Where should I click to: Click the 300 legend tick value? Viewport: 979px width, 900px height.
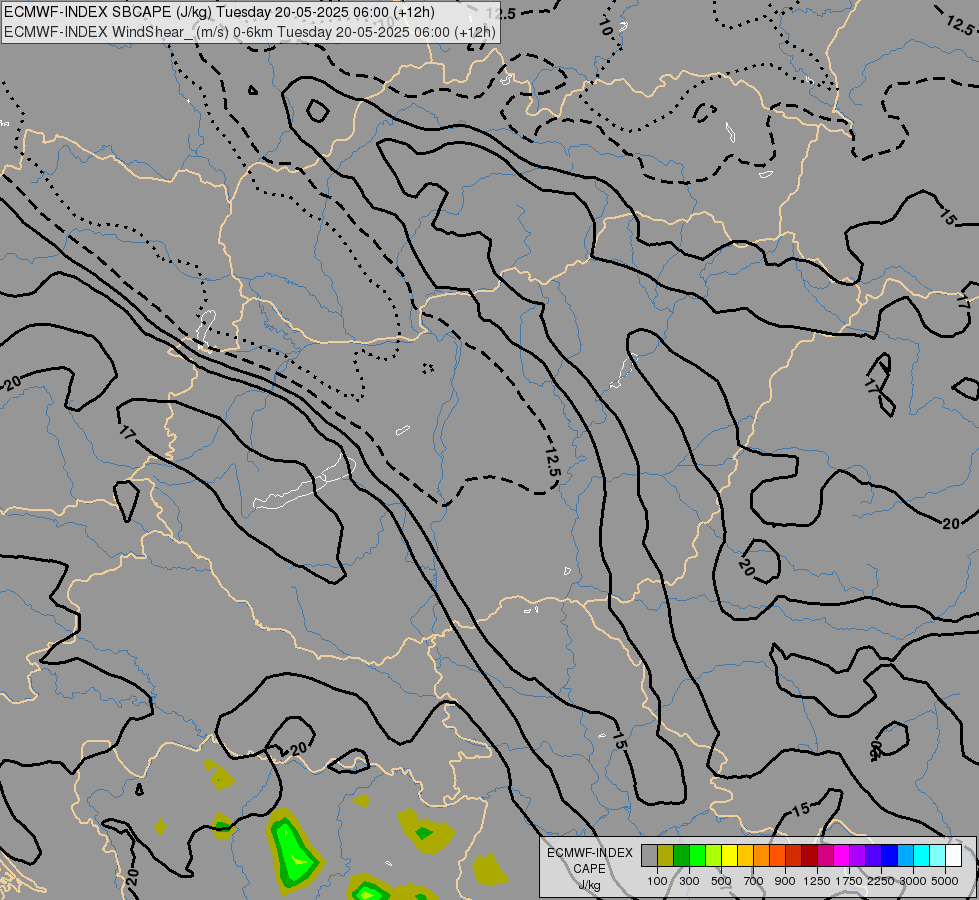tap(689, 881)
